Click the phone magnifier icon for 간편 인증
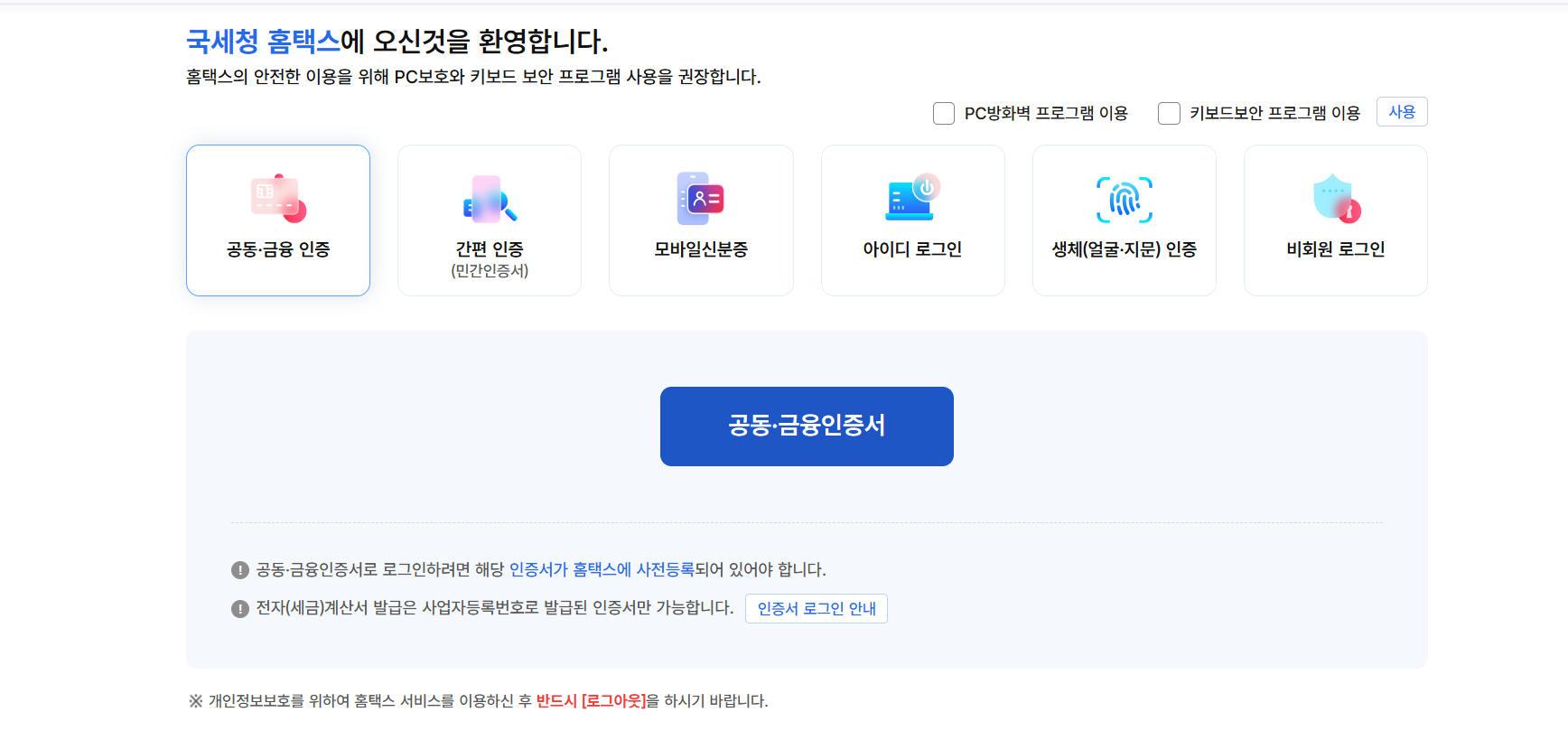Screen dimensions: 1568x731 (490, 199)
